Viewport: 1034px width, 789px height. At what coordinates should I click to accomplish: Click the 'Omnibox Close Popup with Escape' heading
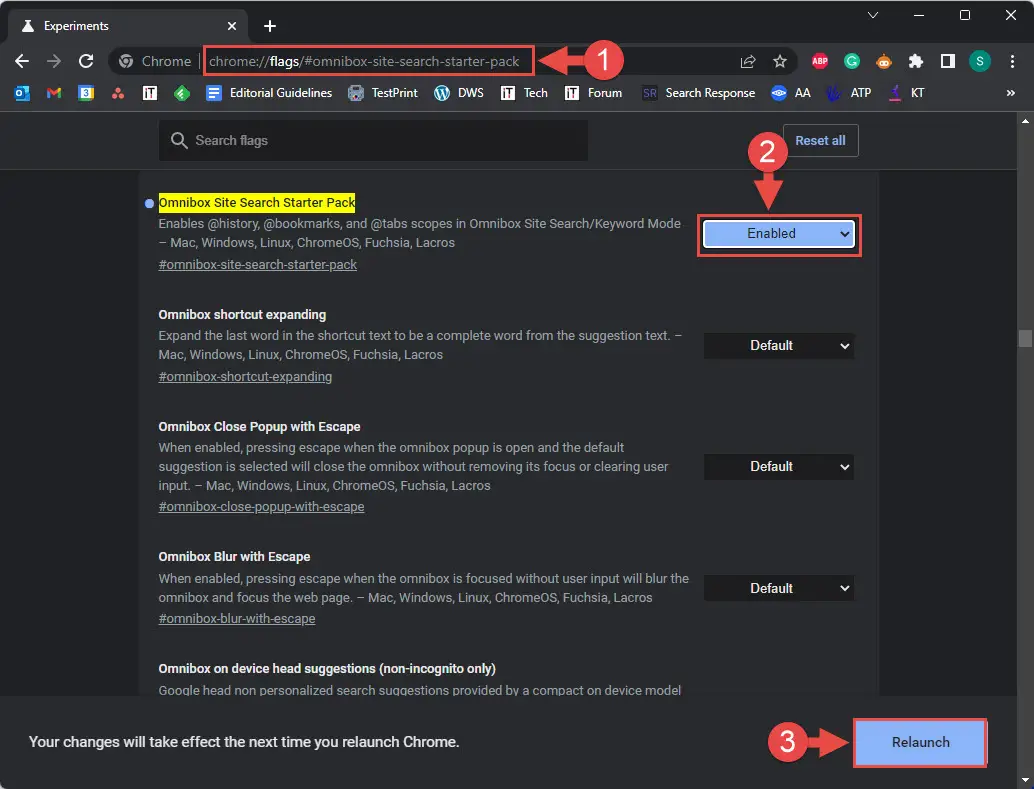(259, 427)
